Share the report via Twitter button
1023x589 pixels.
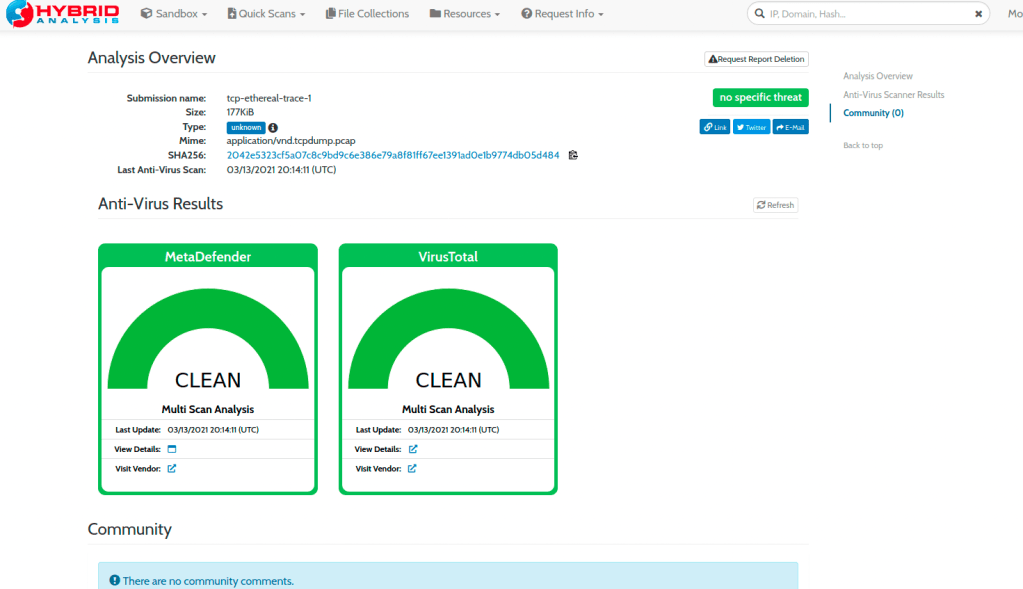click(751, 127)
